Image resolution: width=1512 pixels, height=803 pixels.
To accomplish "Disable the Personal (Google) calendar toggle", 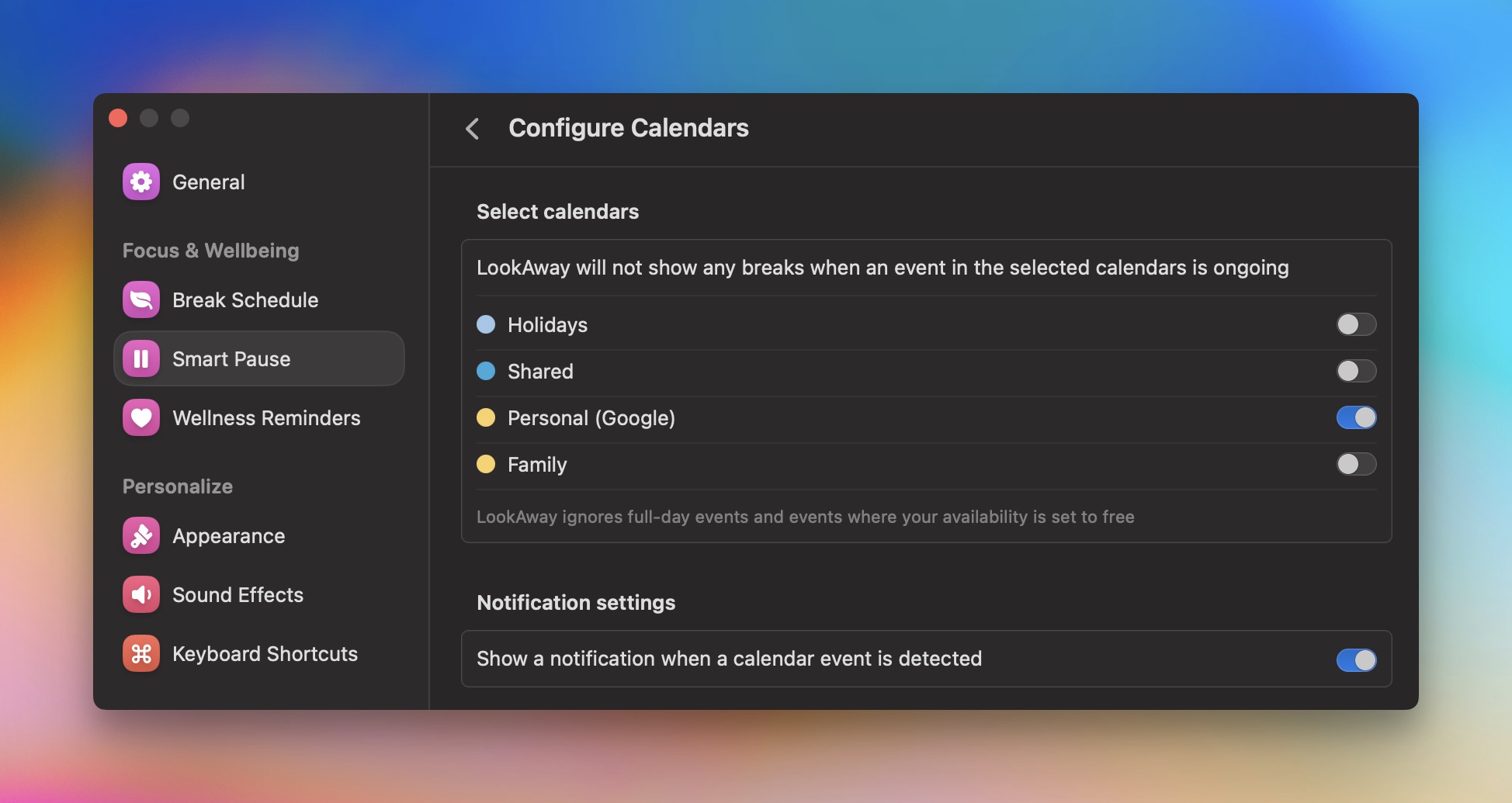I will (x=1355, y=417).
